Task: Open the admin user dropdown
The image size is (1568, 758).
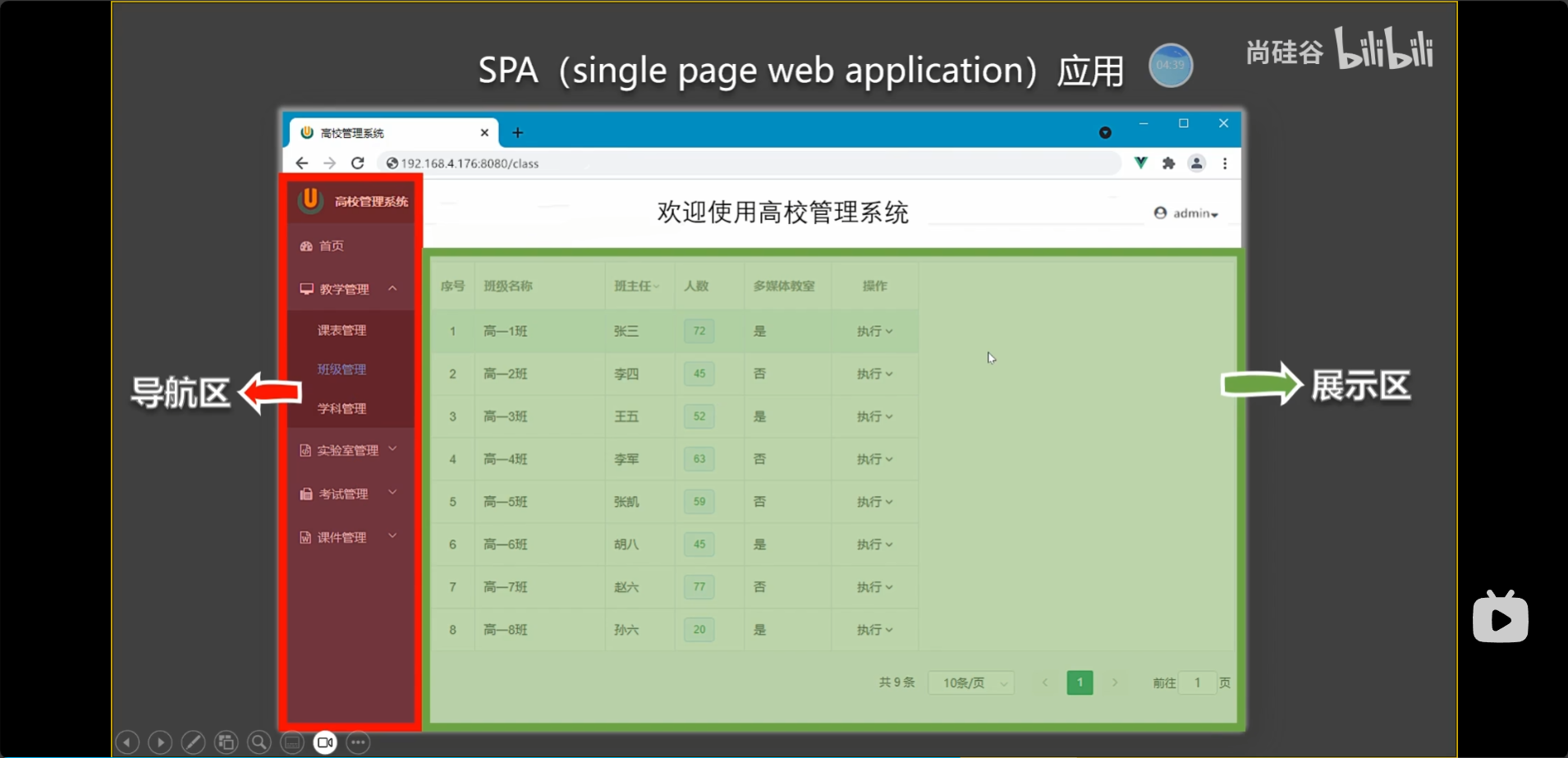Action: (x=1186, y=214)
